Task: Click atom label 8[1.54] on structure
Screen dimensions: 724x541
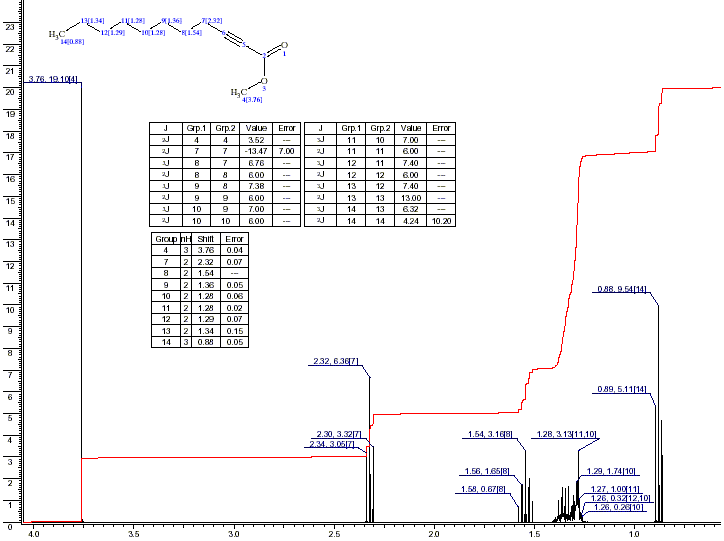Action: coord(192,33)
